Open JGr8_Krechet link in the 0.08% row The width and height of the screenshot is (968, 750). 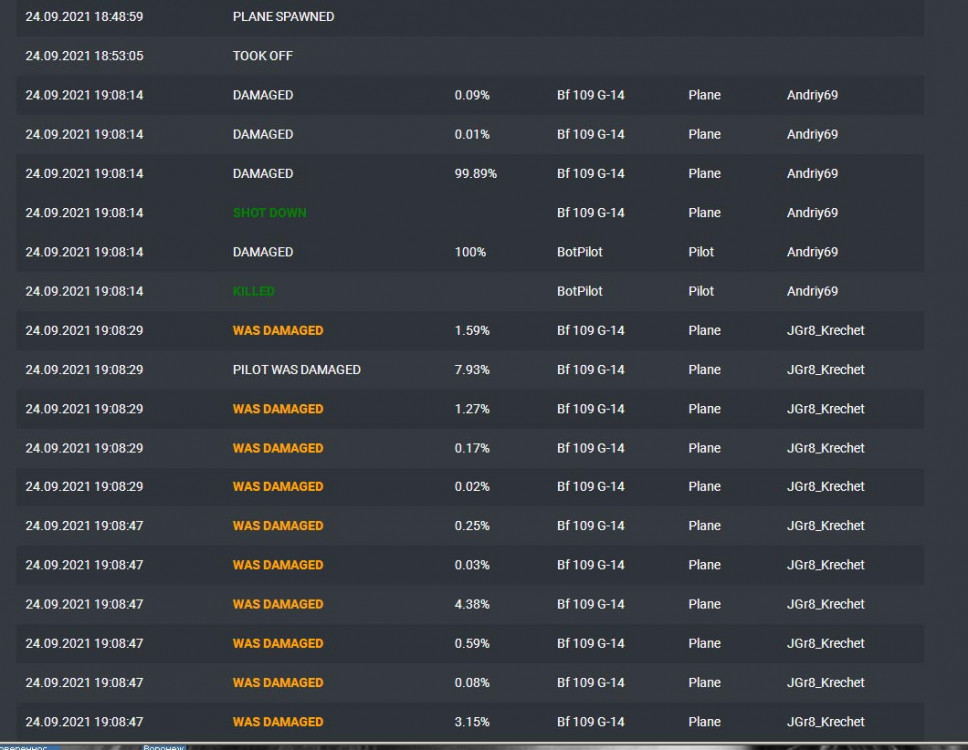click(x=826, y=683)
